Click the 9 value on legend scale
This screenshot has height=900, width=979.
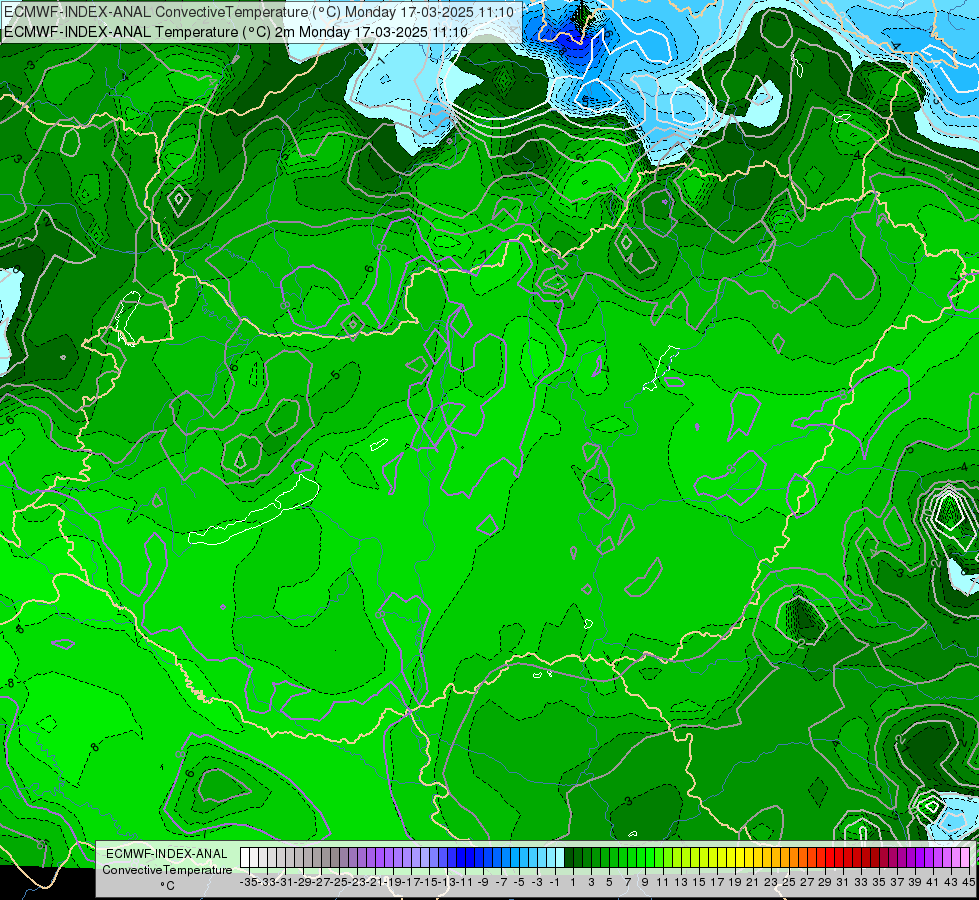click(x=644, y=882)
